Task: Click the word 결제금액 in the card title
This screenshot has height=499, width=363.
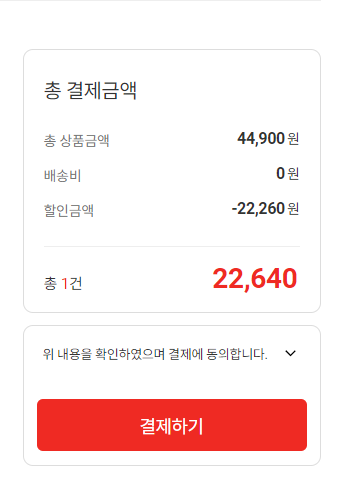Action: point(102,90)
